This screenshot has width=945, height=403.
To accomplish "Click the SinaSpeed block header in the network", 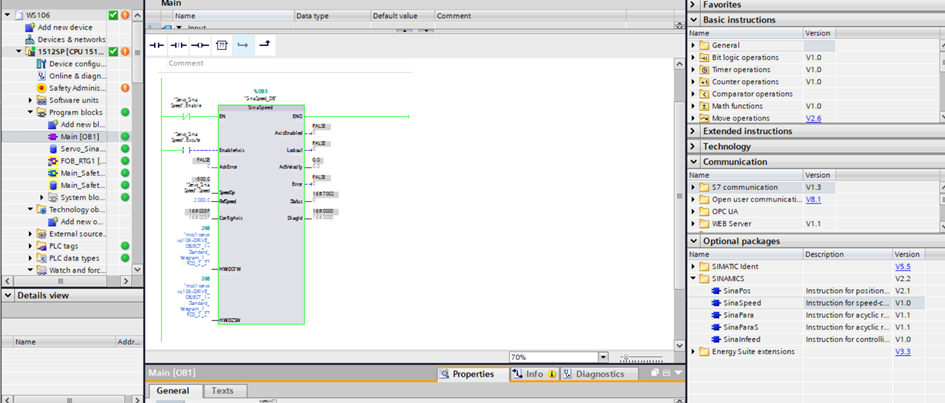I will coord(260,107).
